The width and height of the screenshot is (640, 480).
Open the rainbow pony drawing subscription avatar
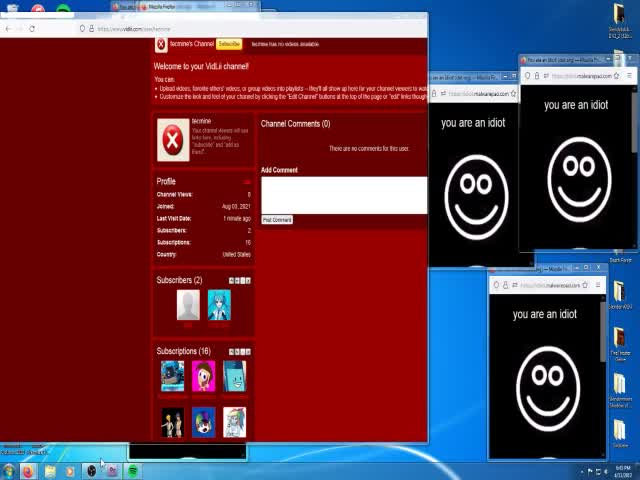[x=235, y=422]
